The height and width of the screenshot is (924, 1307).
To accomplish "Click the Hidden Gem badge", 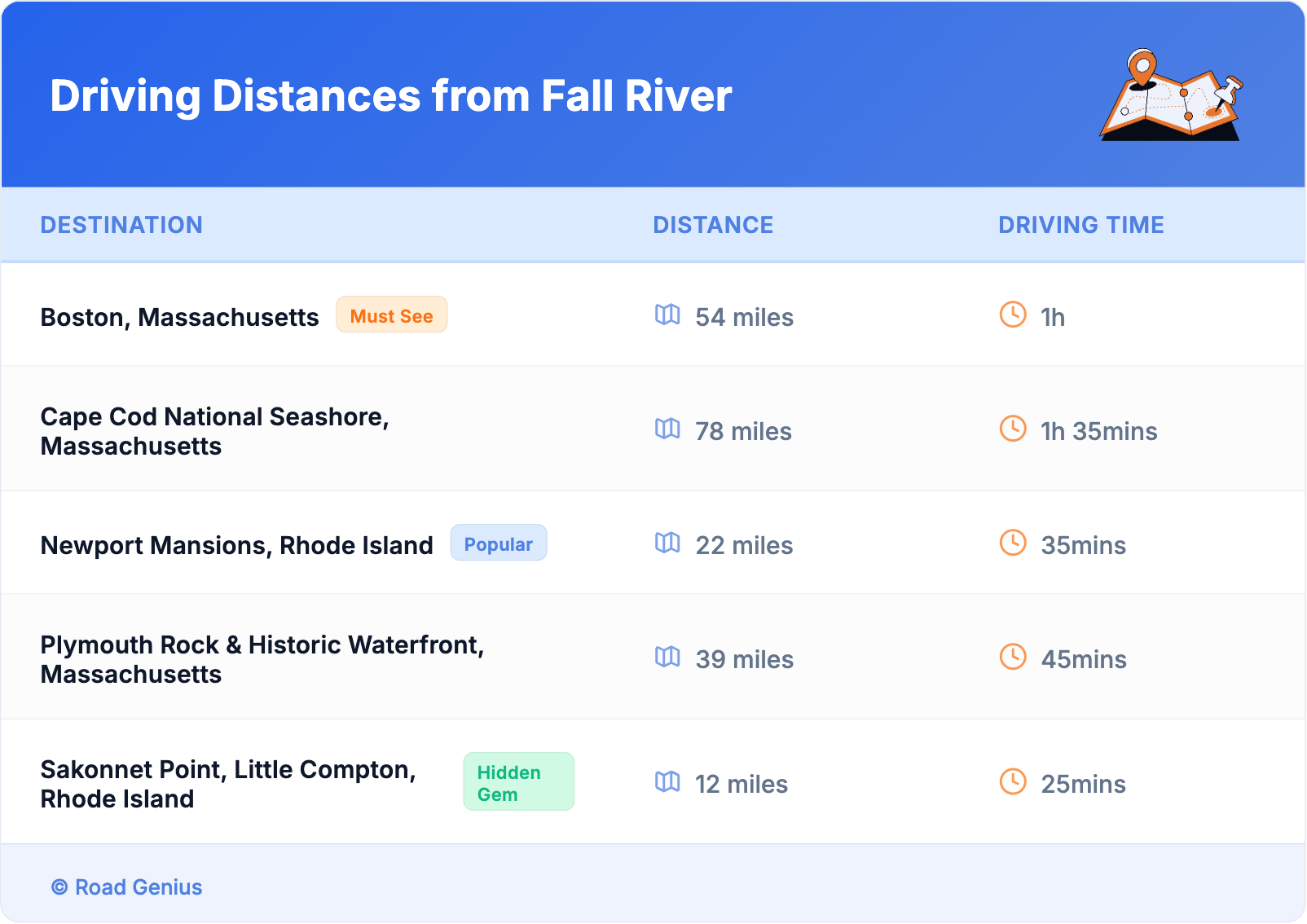I will coord(518,782).
